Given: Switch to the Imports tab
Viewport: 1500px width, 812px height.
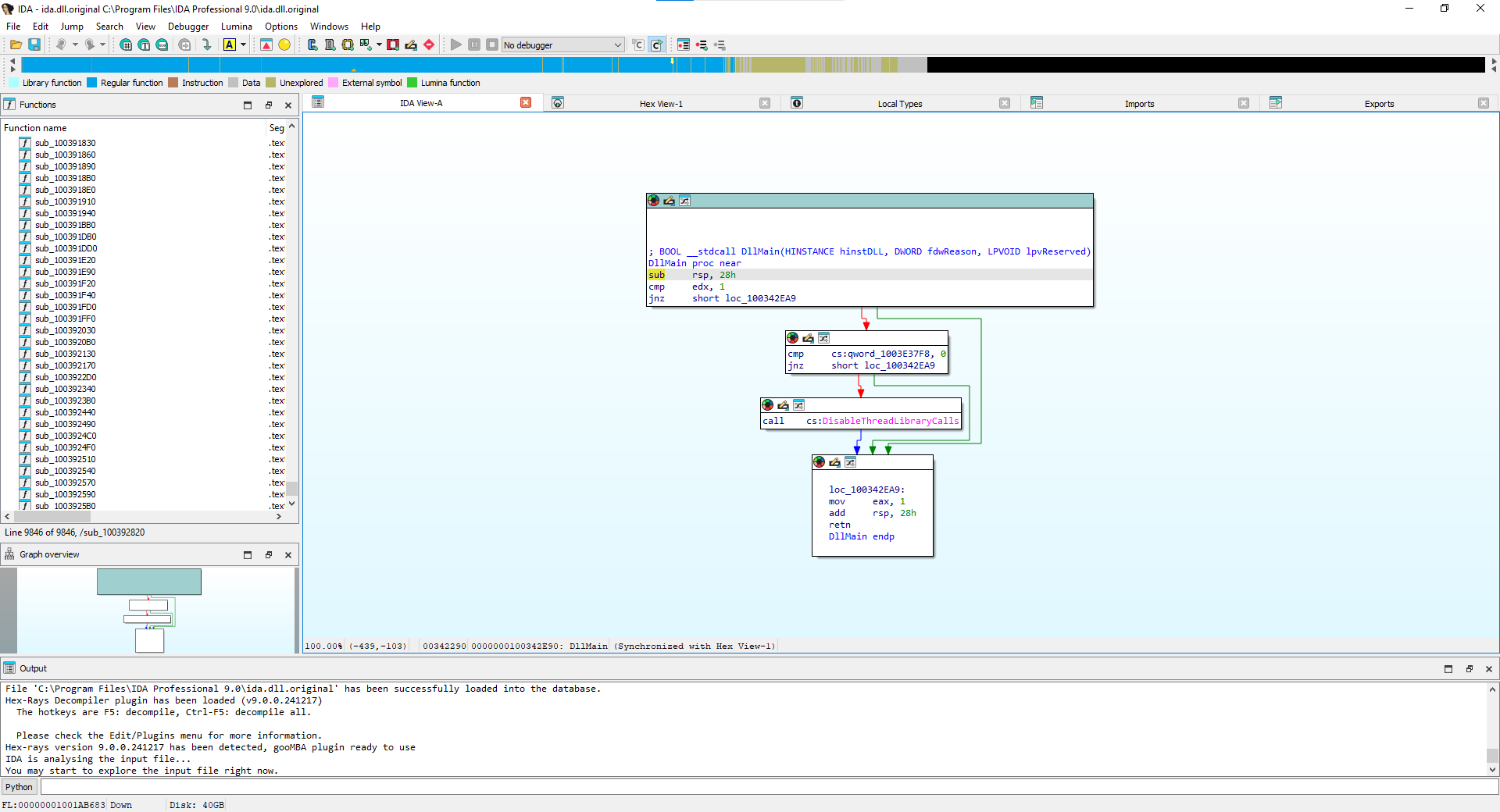Looking at the screenshot, I should [1139, 103].
